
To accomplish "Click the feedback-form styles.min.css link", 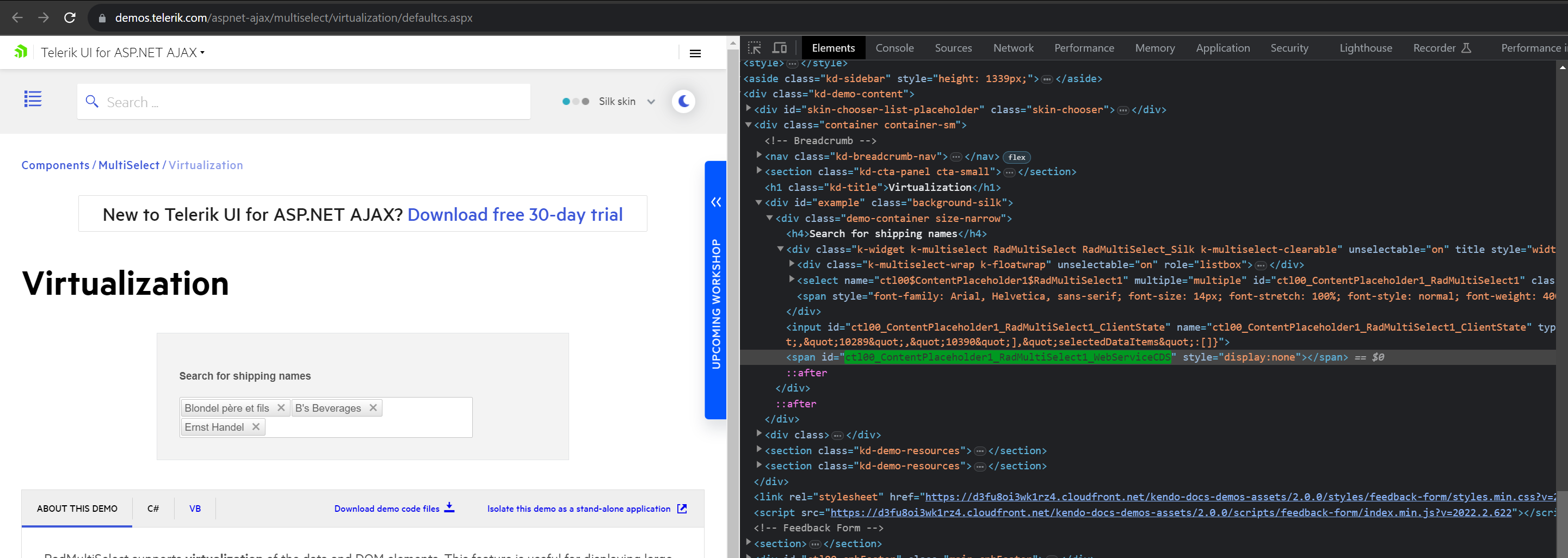I will (x=1240, y=497).
